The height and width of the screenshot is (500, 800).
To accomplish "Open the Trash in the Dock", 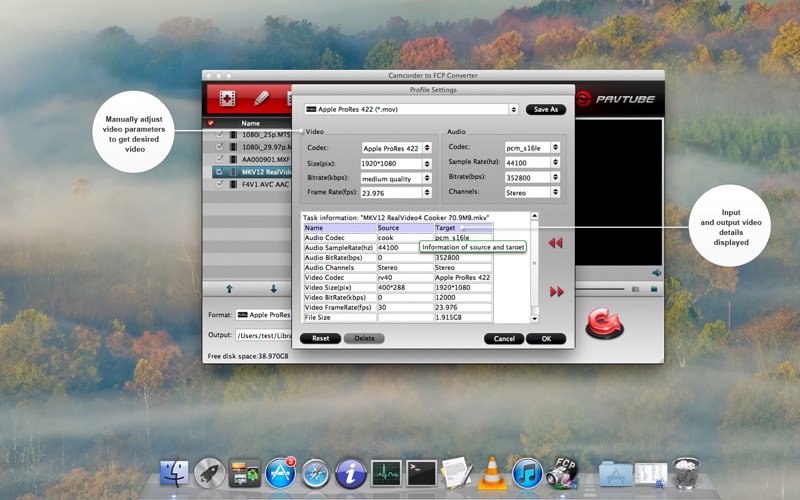I will point(686,472).
